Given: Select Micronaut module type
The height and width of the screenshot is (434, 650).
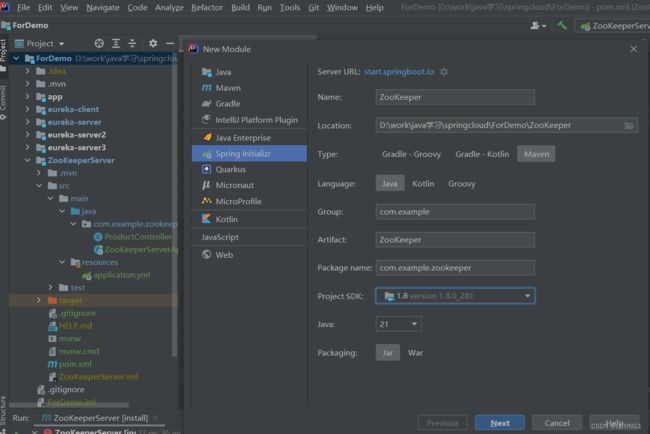Looking at the screenshot, I should (249, 185).
